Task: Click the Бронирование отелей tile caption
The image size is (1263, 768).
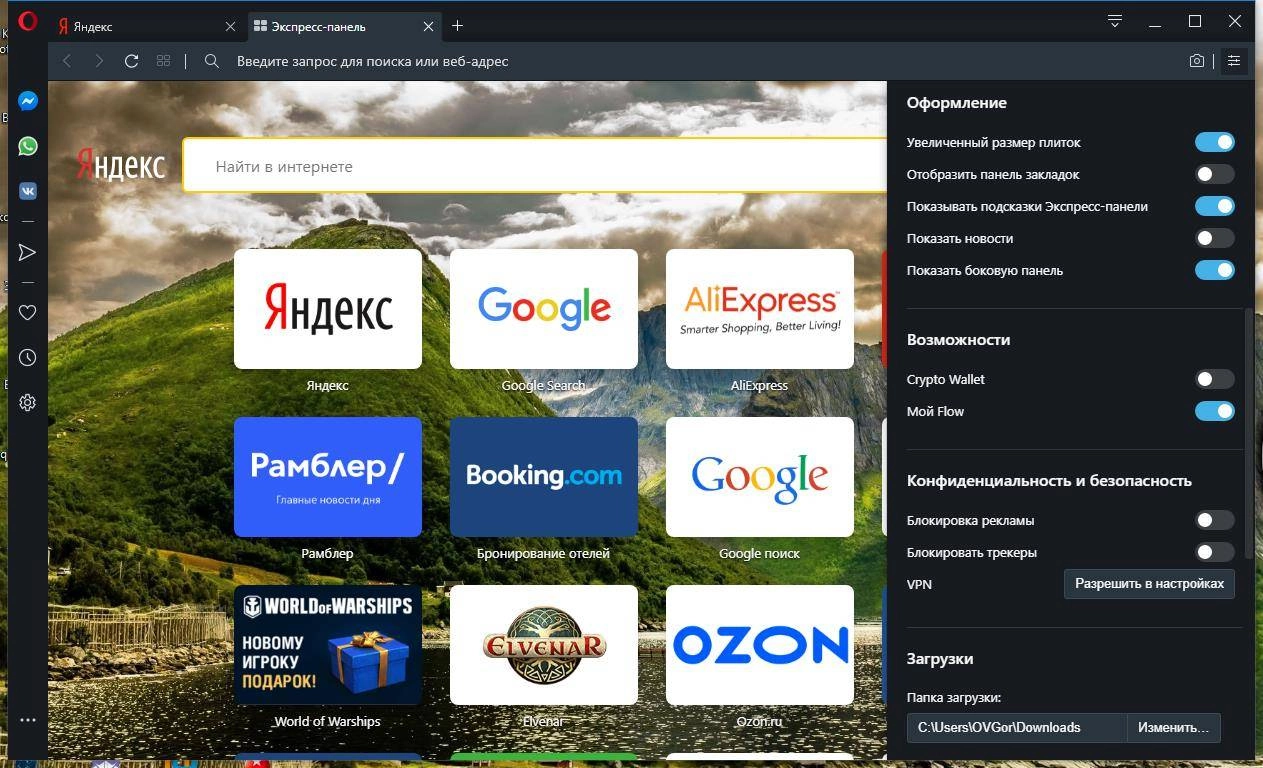Action: 544,553
